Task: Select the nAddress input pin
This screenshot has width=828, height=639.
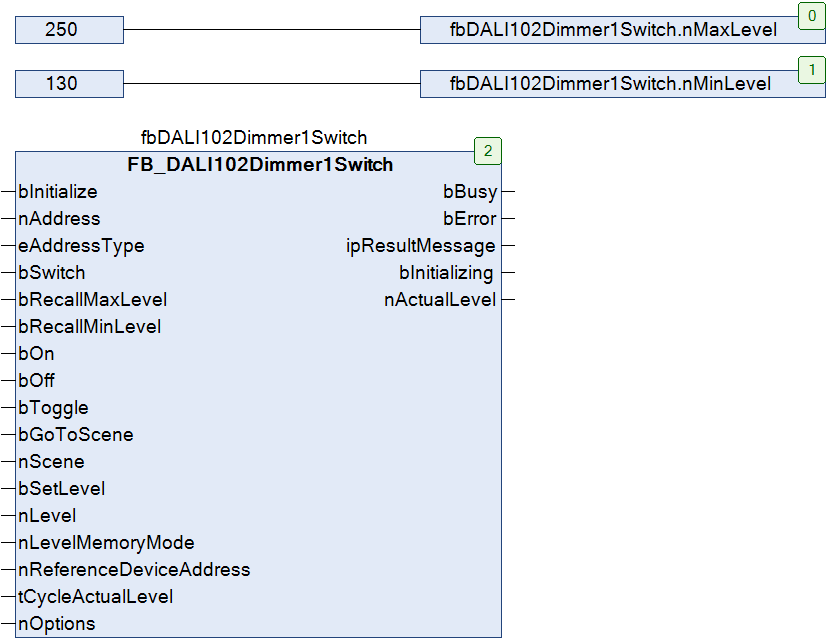Action: point(59,219)
